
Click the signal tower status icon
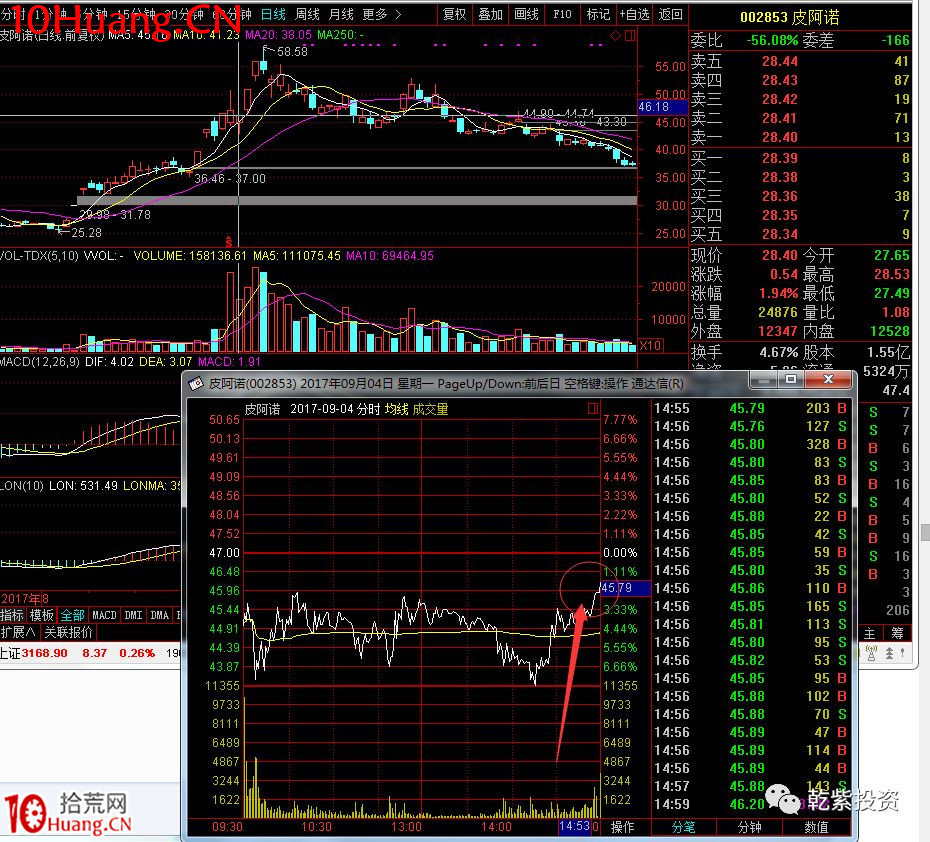point(871,653)
